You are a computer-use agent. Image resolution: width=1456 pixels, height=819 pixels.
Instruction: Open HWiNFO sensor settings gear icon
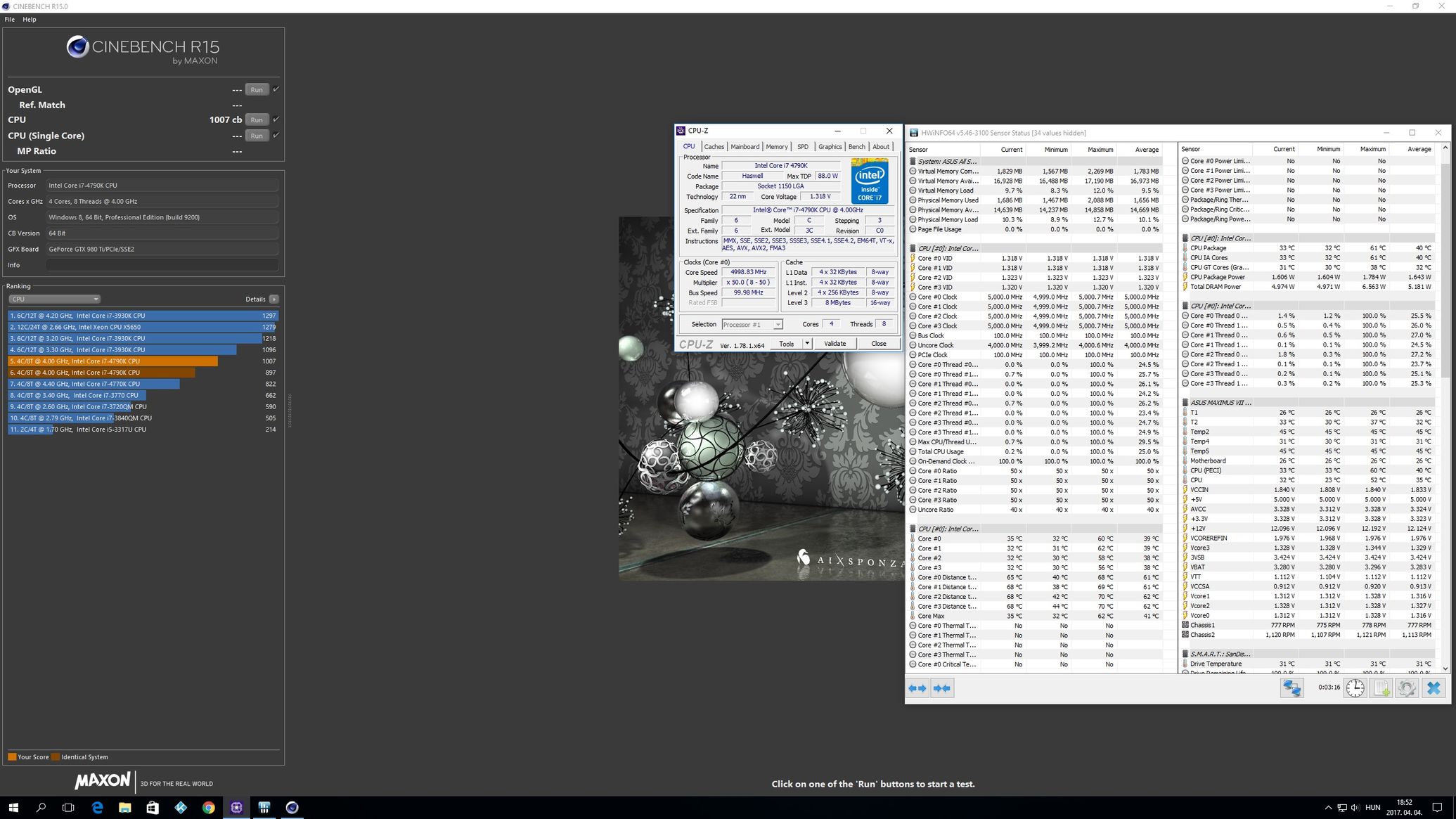[1407, 688]
